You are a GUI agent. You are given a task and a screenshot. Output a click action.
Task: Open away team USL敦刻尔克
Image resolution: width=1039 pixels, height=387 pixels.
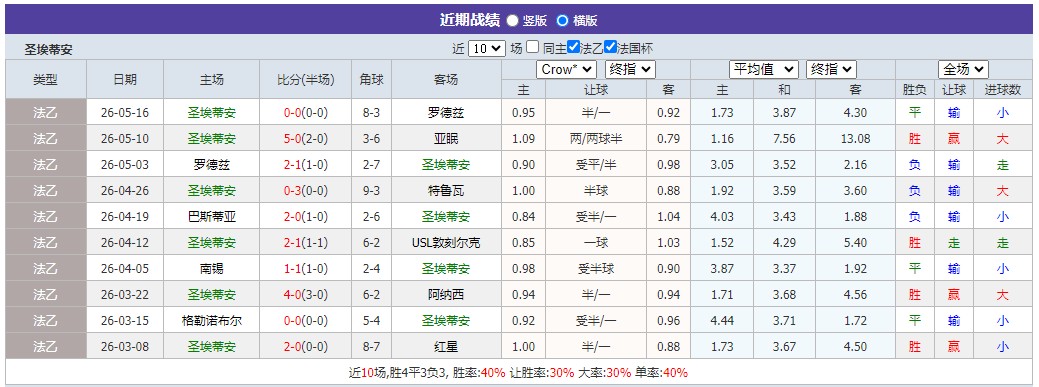click(446, 243)
